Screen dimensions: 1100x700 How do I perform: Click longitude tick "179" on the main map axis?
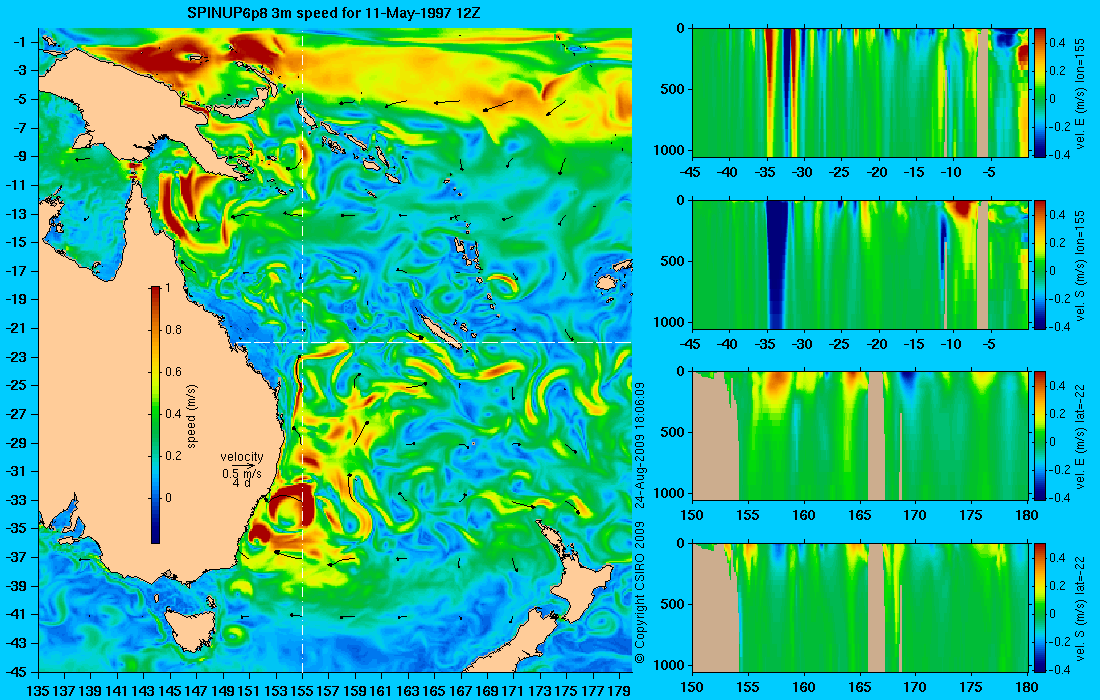(619, 692)
